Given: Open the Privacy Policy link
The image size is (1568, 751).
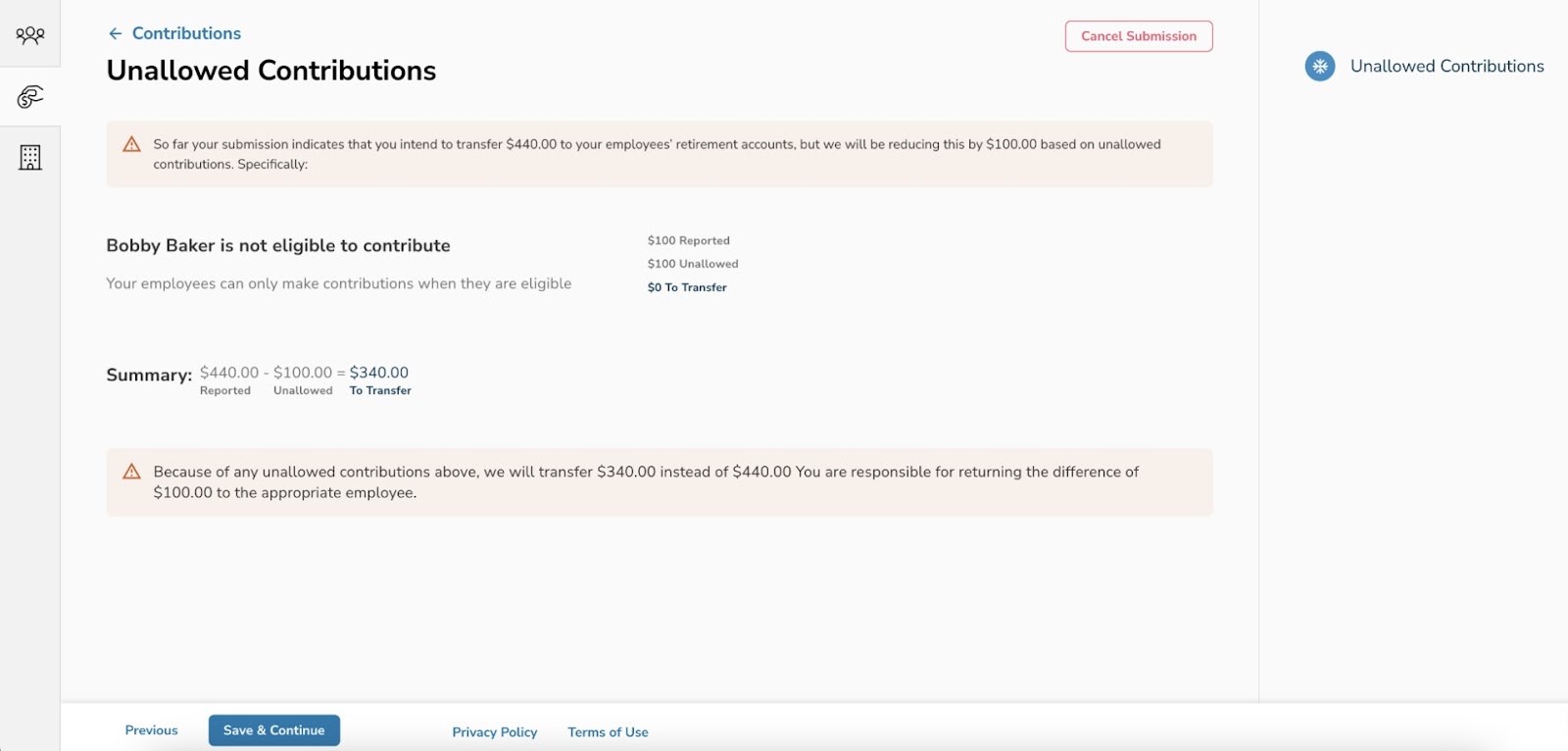Looking at the screenshot, I should 494,732.
